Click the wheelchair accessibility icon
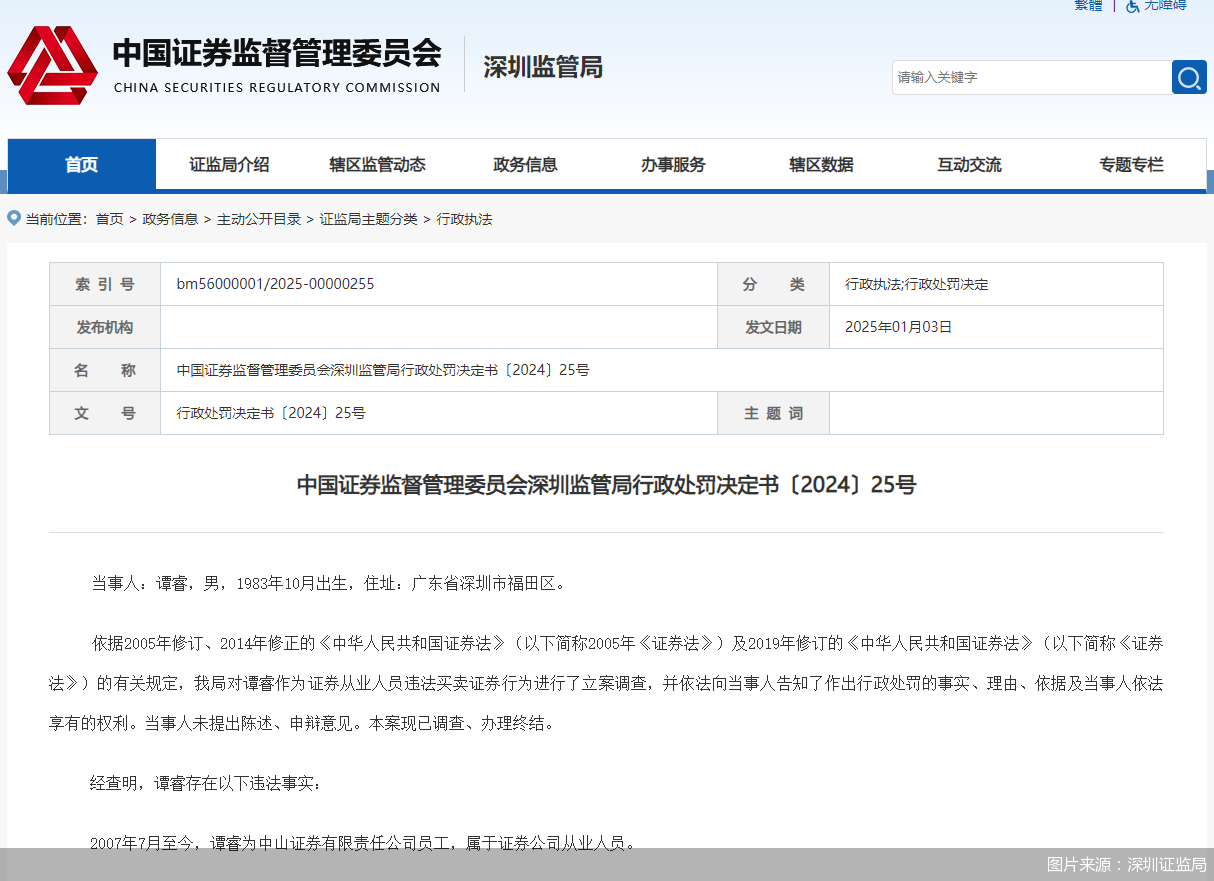Image resolution: width=1214 pixels, height=881 pixels. click(1132, 6)
